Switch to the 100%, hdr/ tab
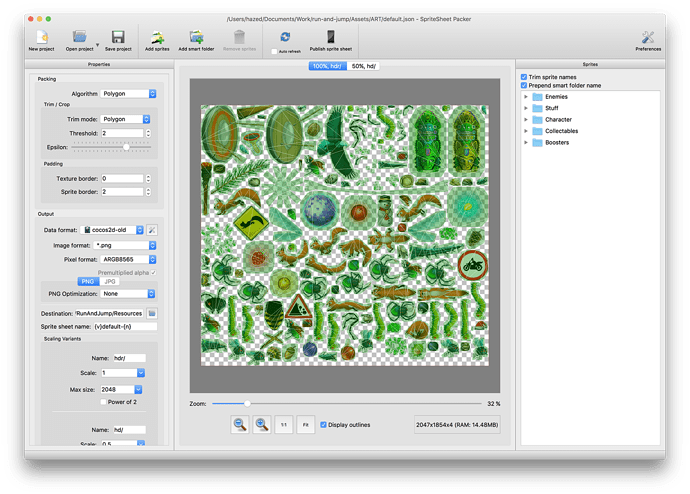The image size is (690, 494). (327, 66)
